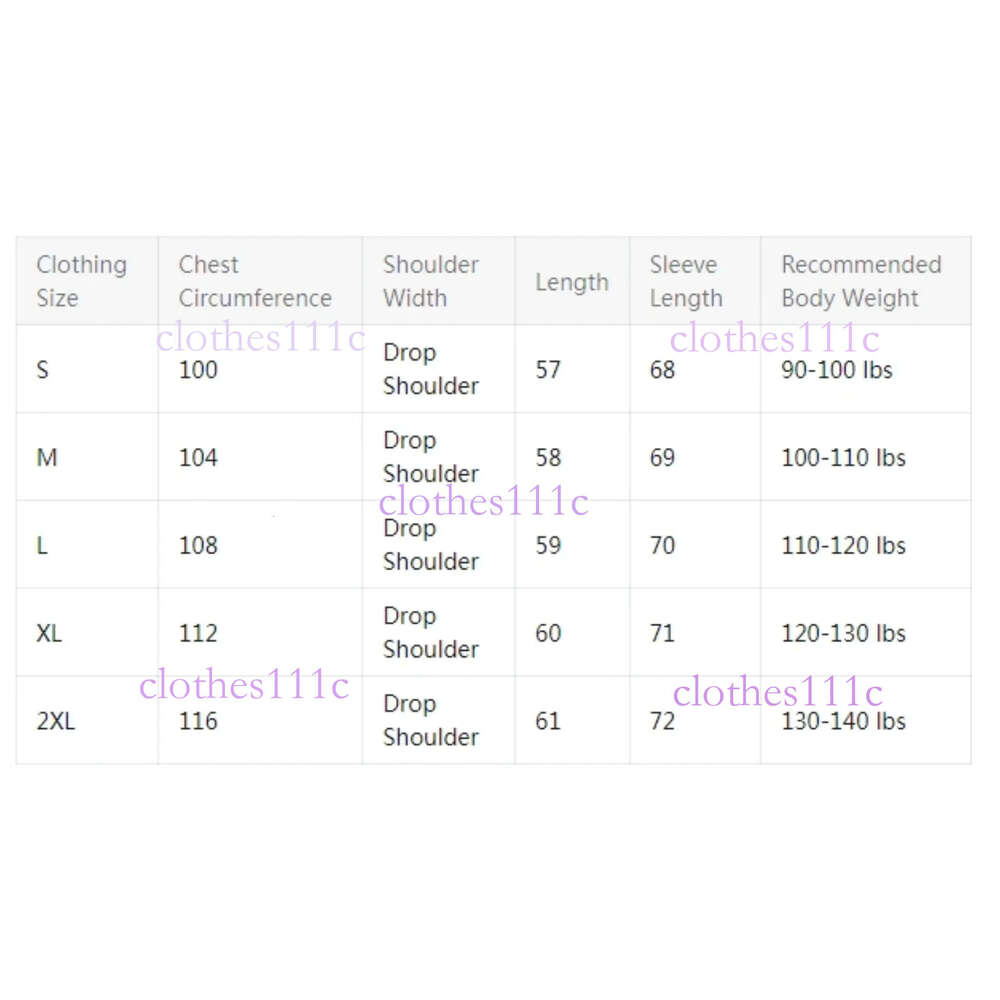Click the length value 59
This screenshot has height=1000, width=1000.
click(x=548, y=545)
